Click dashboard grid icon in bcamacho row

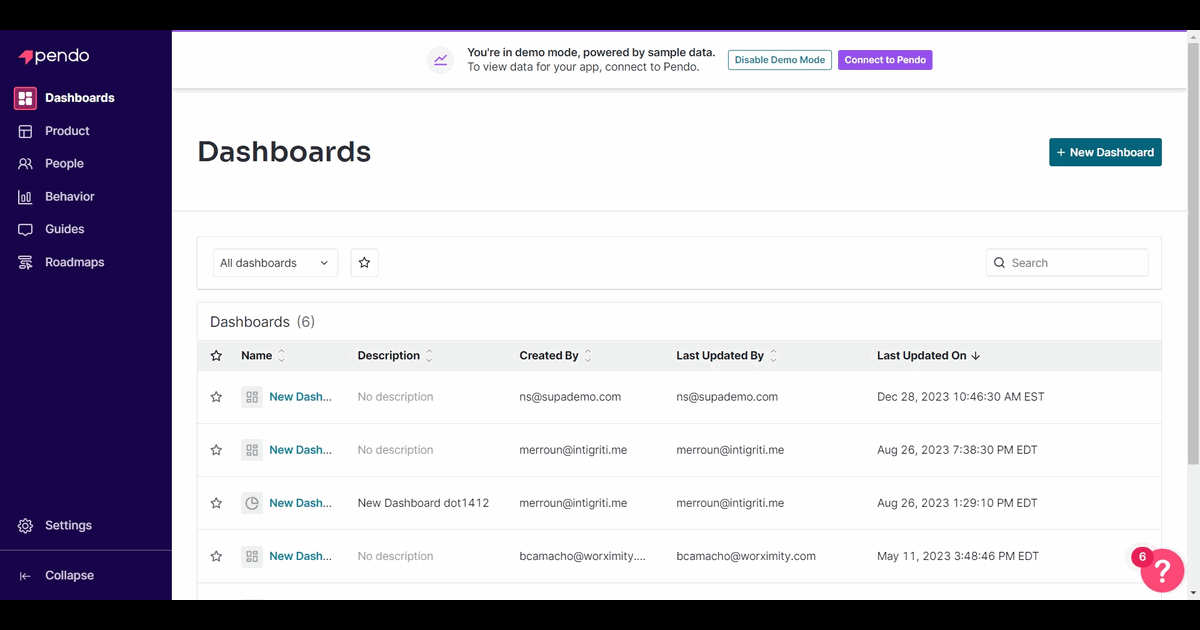[252, 556]
